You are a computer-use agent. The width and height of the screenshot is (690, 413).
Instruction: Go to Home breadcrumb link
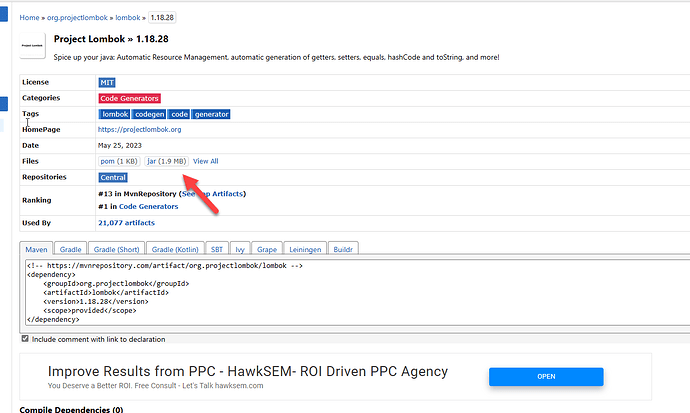(x=29, y=18)
